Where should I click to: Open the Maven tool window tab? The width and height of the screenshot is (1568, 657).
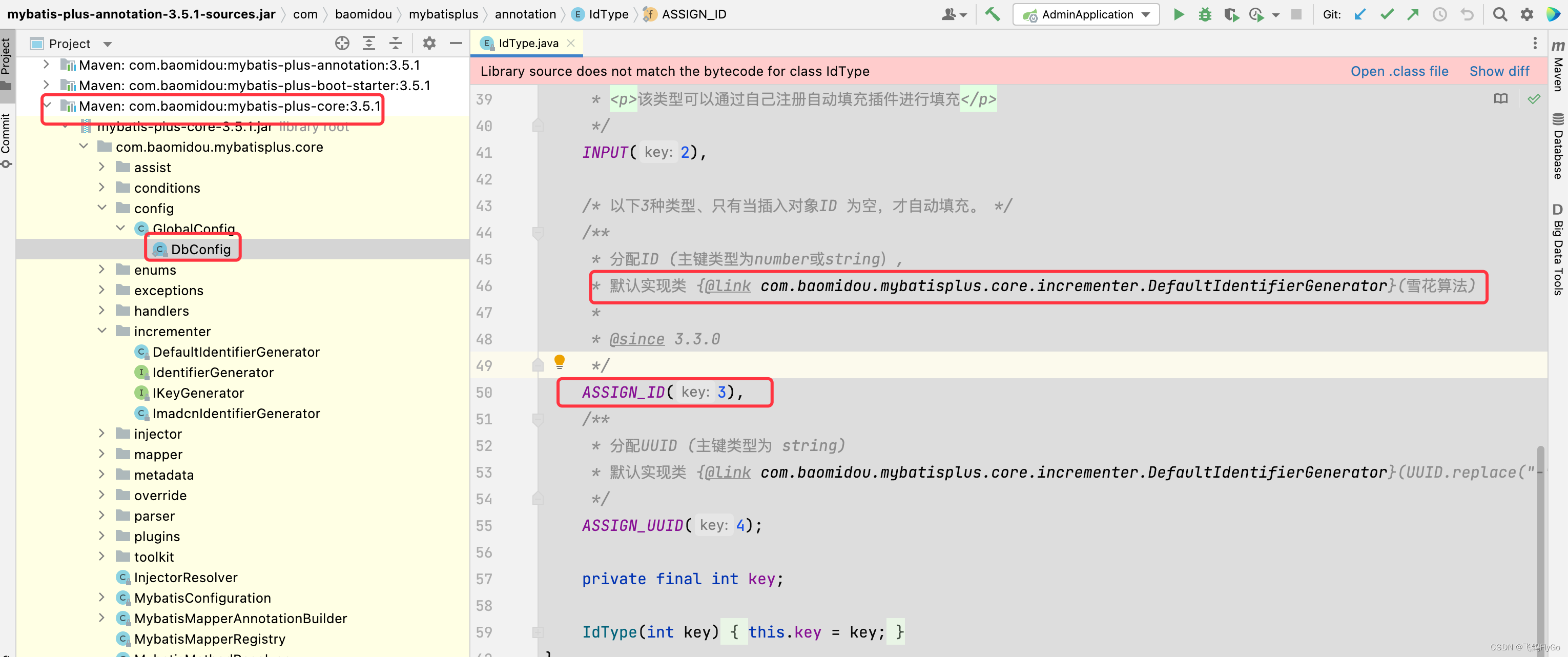point(1557,67)
